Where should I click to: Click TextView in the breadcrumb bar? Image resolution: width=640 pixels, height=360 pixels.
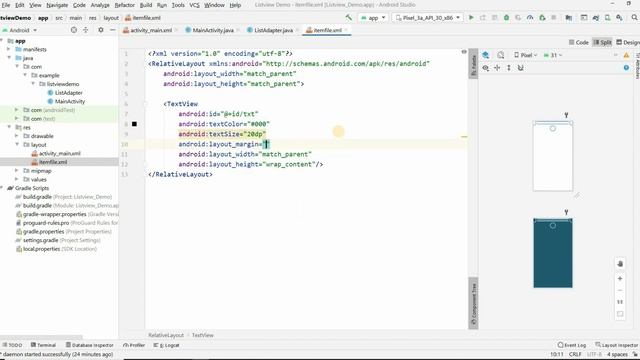202,335
